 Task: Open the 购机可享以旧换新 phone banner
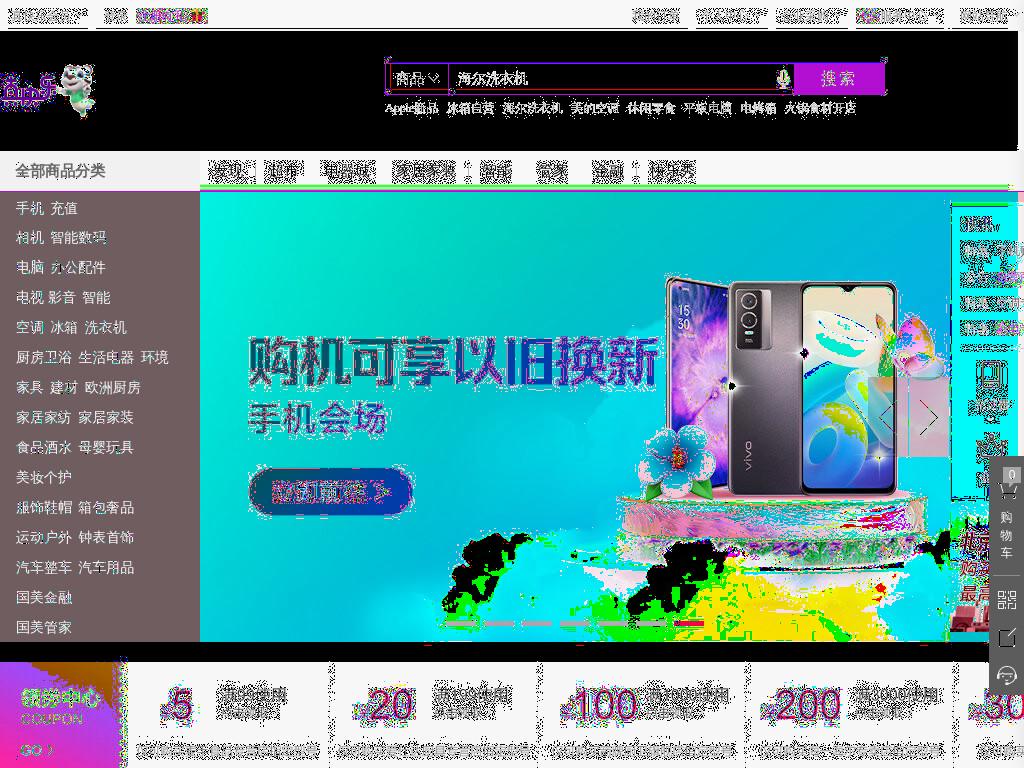pyautogui.click(x=575, y=417)
